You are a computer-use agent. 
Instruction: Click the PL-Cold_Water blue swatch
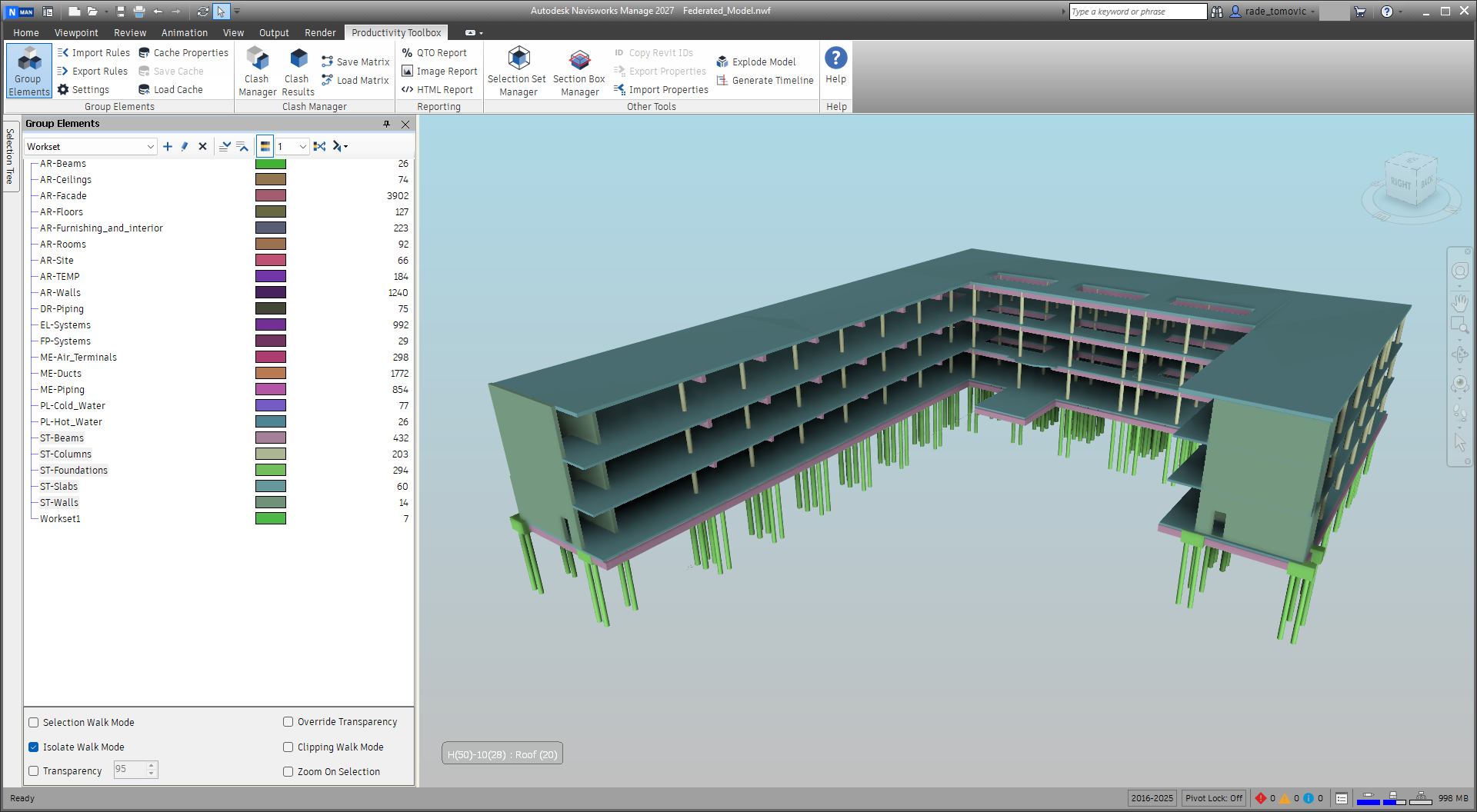271,405
